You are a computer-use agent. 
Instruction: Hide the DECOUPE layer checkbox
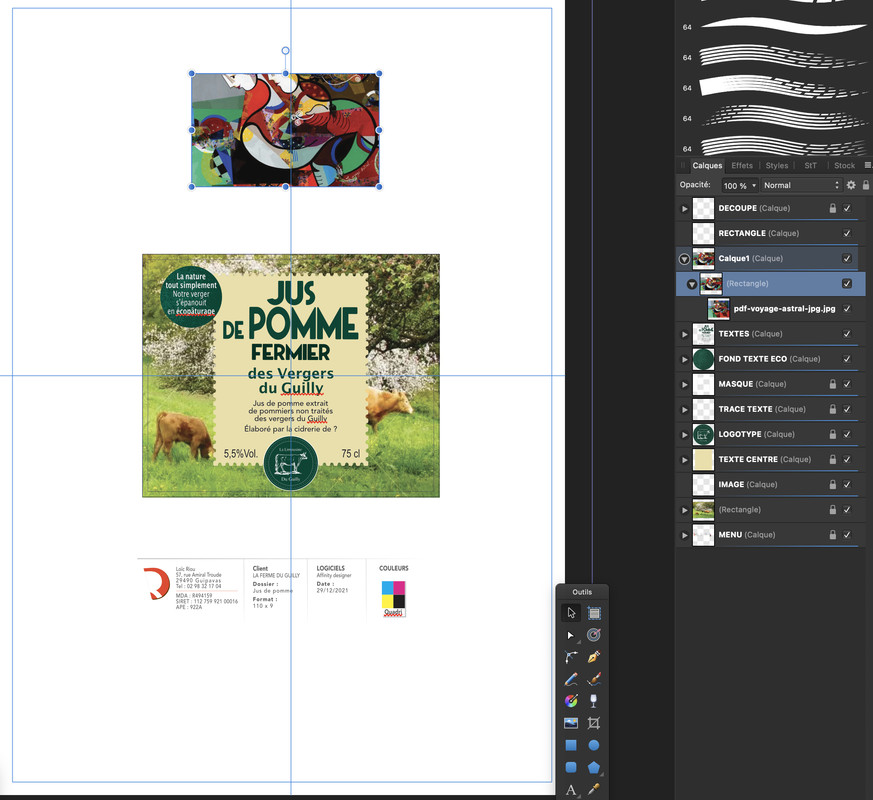click(847, 208)
